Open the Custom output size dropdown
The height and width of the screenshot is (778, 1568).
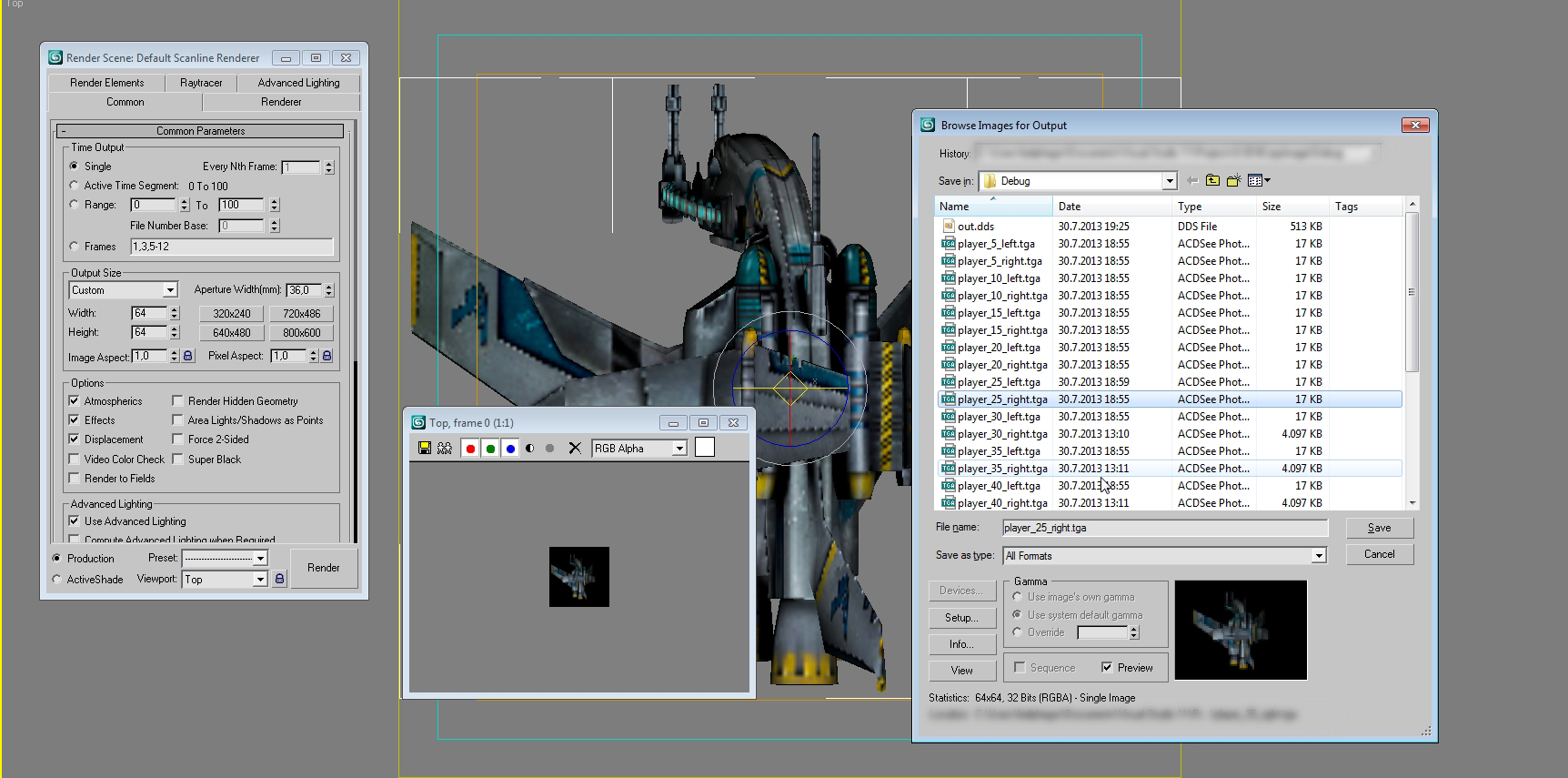[x=170, y=290]
